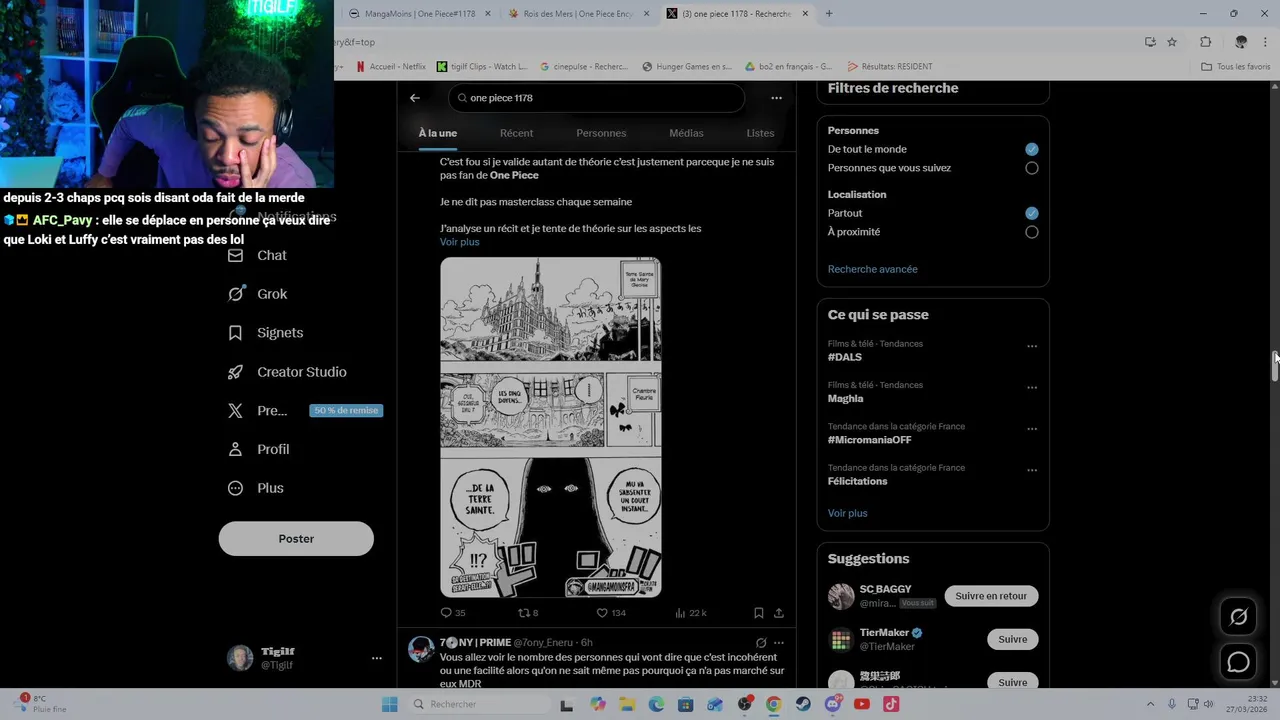
Task: Open the floating Grok button
Action: pyautogui.click(x=1238, y=617)
